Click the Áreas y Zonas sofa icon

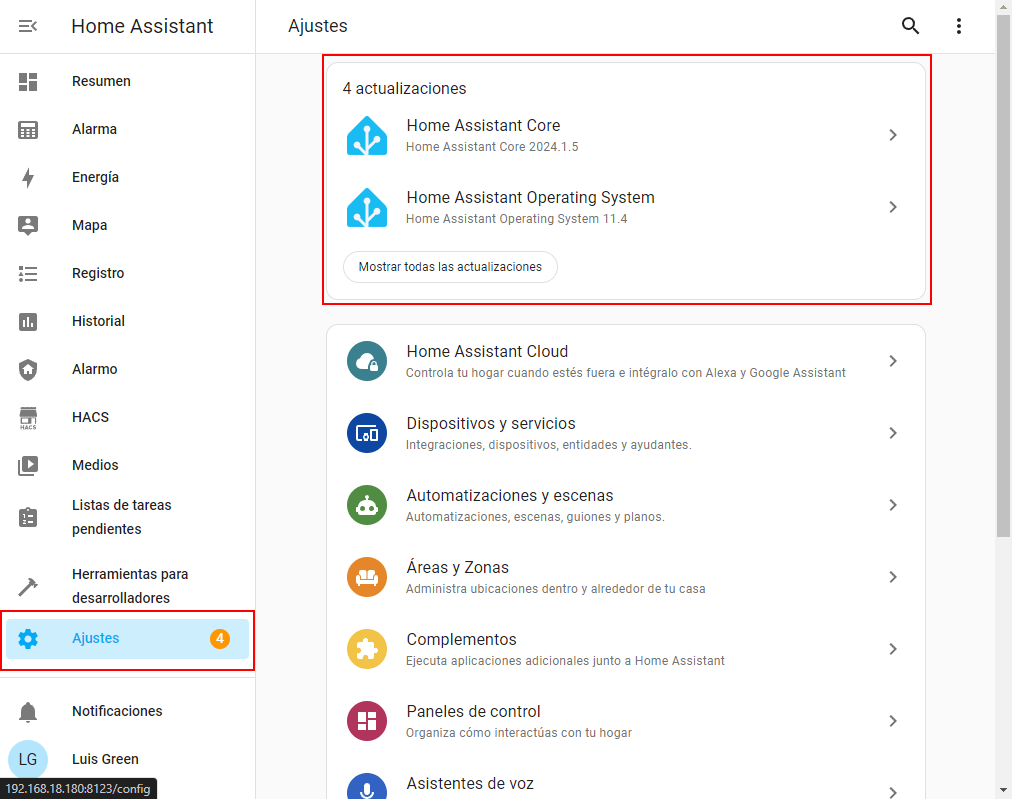coord(367,577)
